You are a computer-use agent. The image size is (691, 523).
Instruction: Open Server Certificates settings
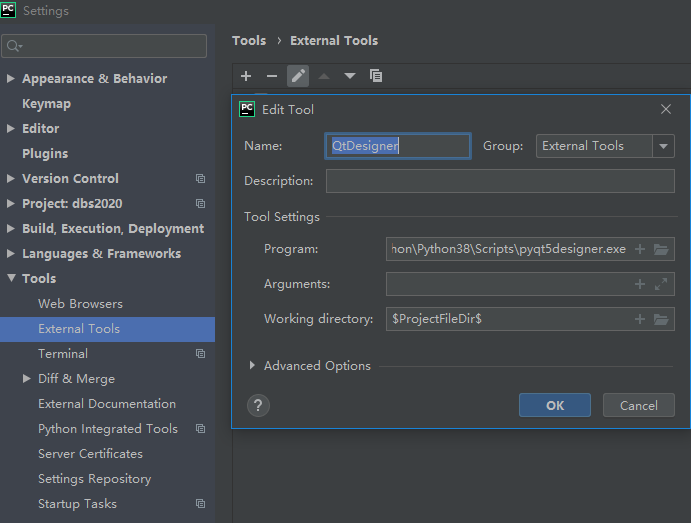(90, 454)
